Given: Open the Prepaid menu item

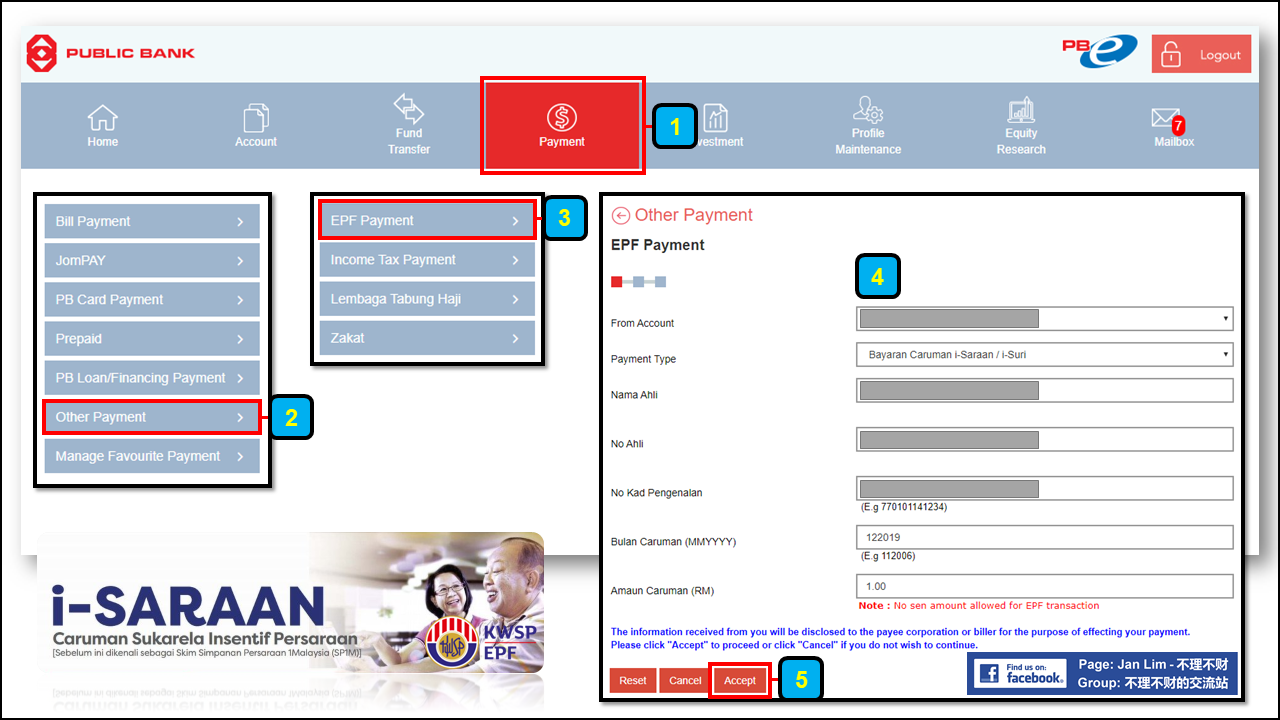Looking at the screenshot, I should tap(151, 339).
